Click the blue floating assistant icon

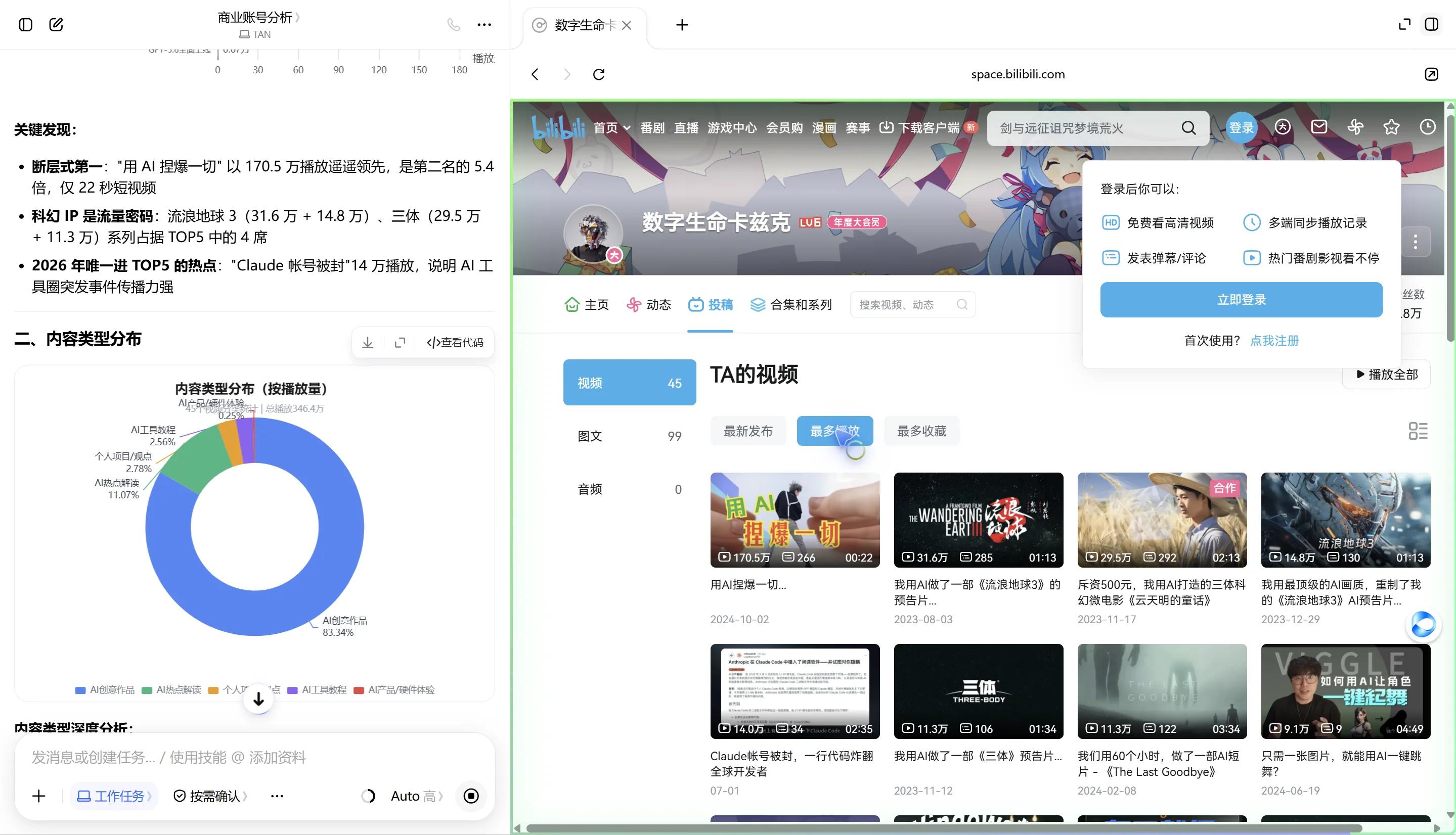pos(1423,625)
